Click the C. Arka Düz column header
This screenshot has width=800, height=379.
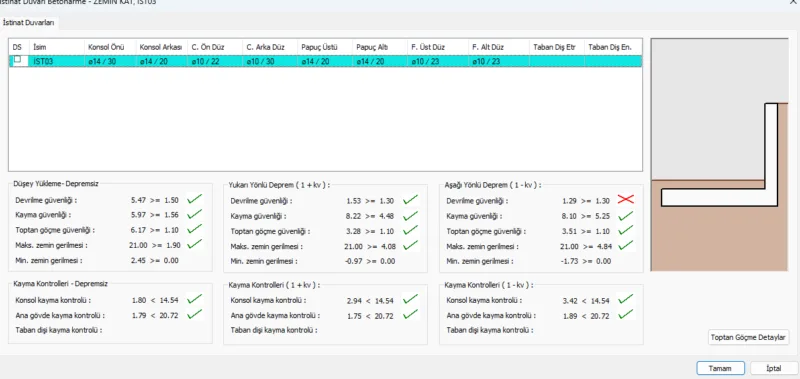click(270, 47)
